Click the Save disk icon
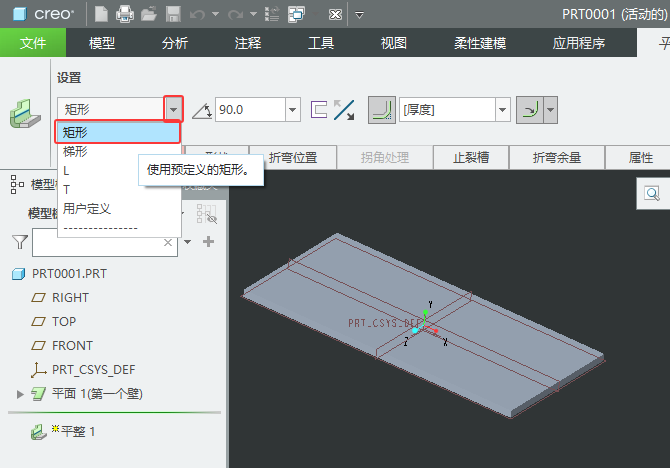Viewport: 670px width, 468px height. (173, 14)
